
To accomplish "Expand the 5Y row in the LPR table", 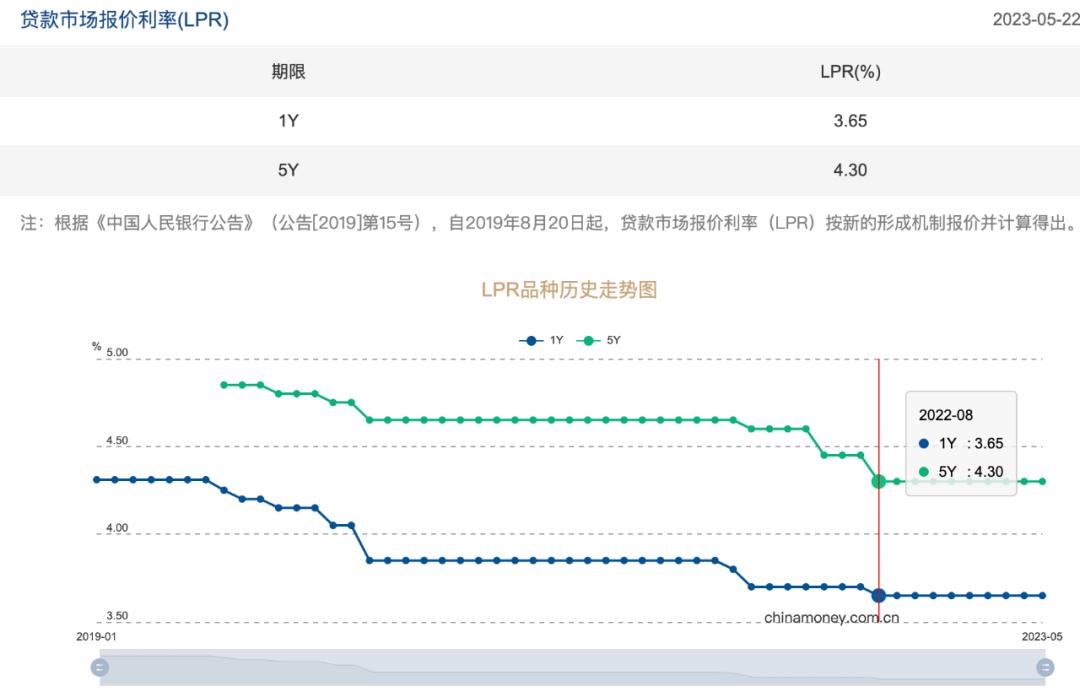I will pos(290,171).
